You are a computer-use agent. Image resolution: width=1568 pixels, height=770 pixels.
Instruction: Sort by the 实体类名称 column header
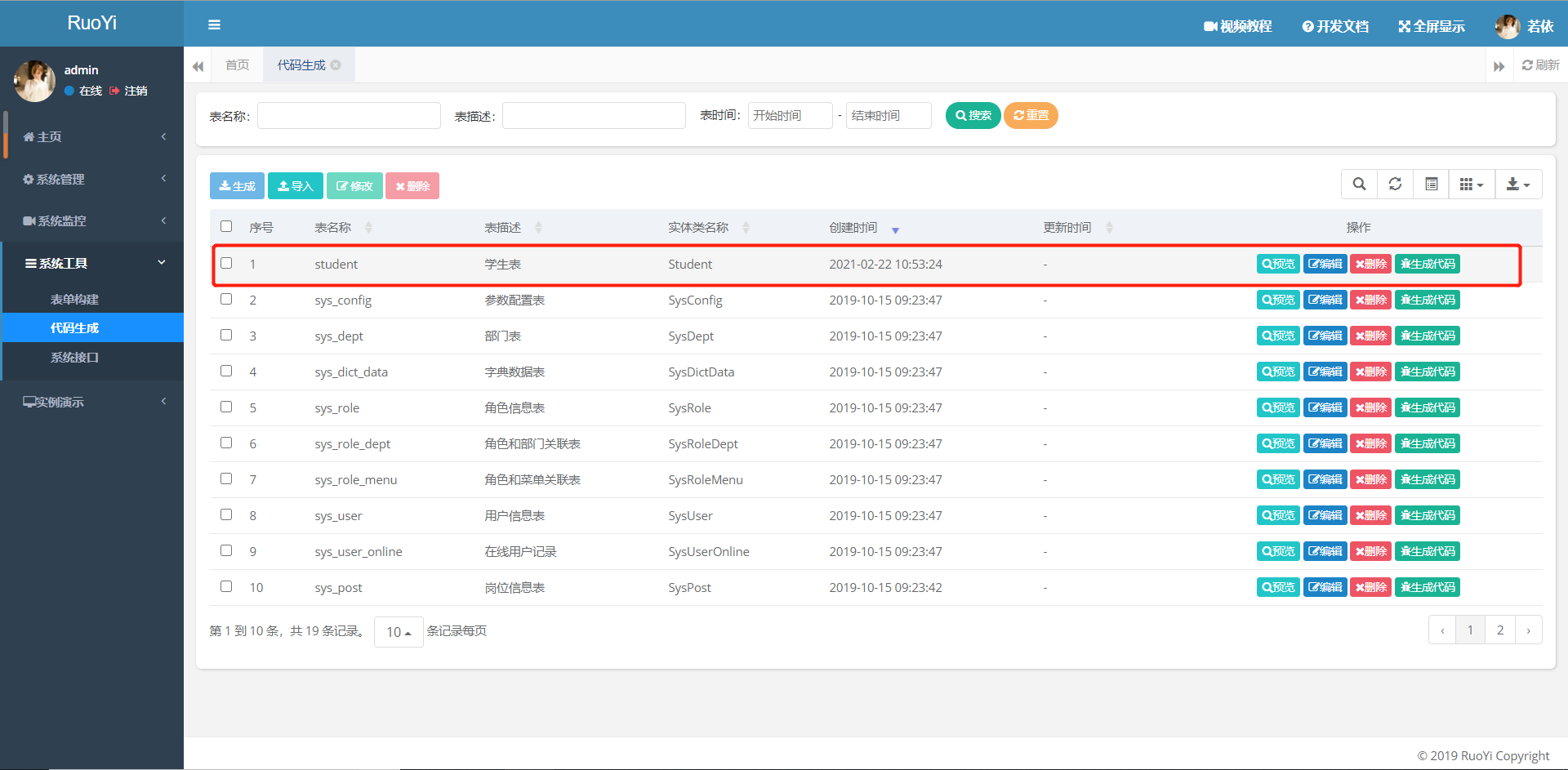pyautogui.click(x=708, y=228)
